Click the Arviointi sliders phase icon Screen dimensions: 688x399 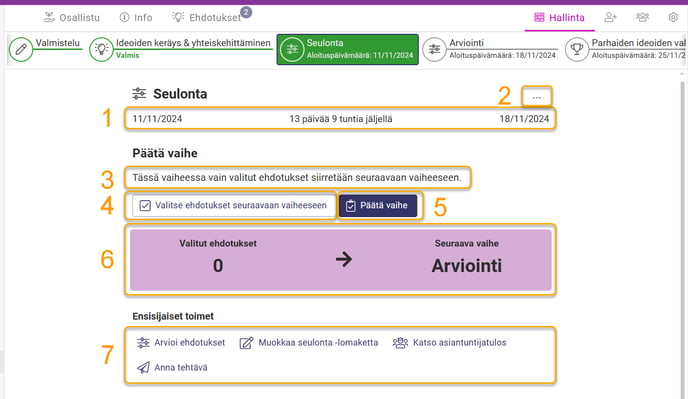[434, 49]
